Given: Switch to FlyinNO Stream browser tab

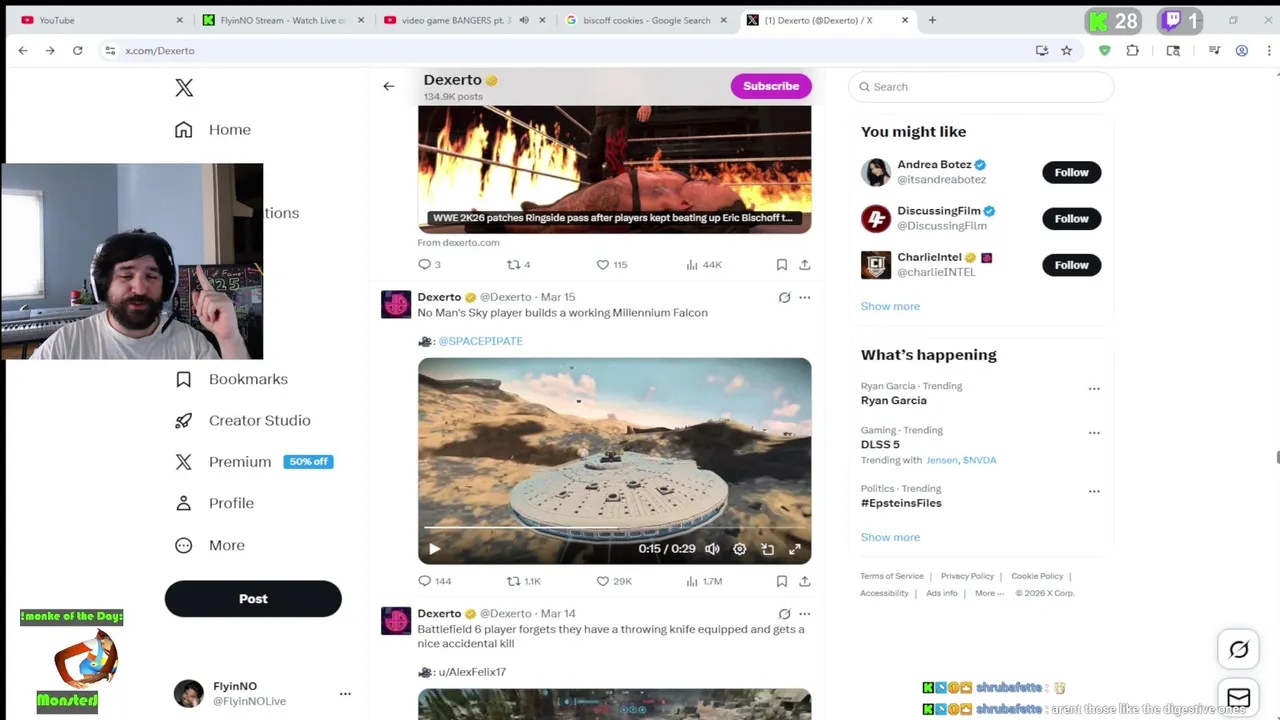Looking at the screenshot, I should [x=283, y=20].
